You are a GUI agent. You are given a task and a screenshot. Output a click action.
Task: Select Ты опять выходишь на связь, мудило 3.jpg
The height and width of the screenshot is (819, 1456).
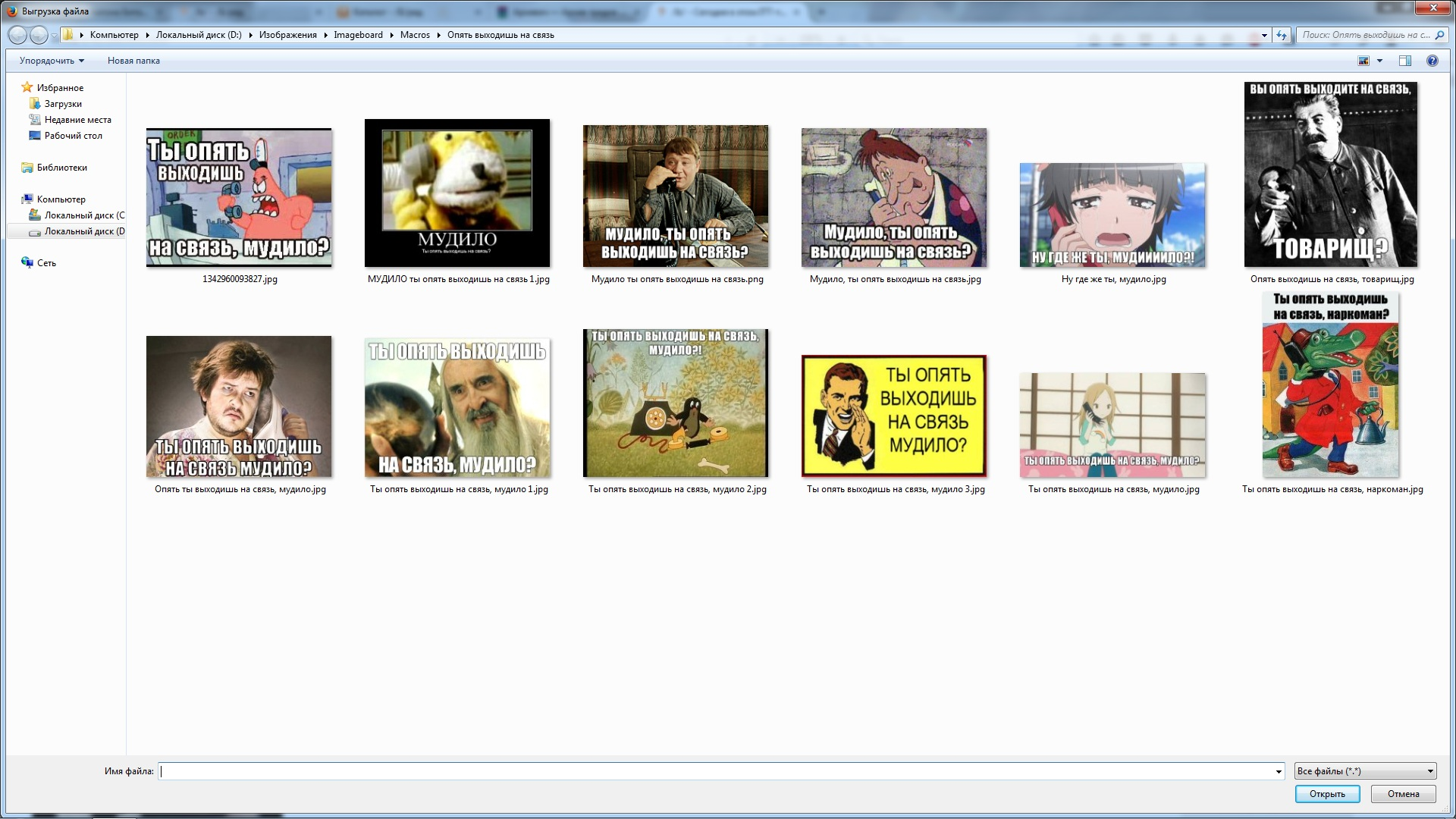pos(894,416)
